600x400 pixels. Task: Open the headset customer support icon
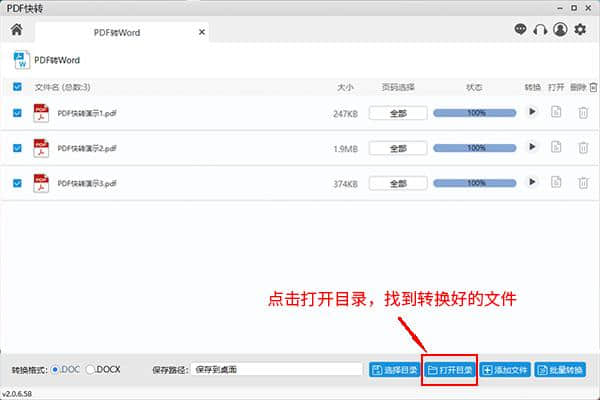pos(540,29)
